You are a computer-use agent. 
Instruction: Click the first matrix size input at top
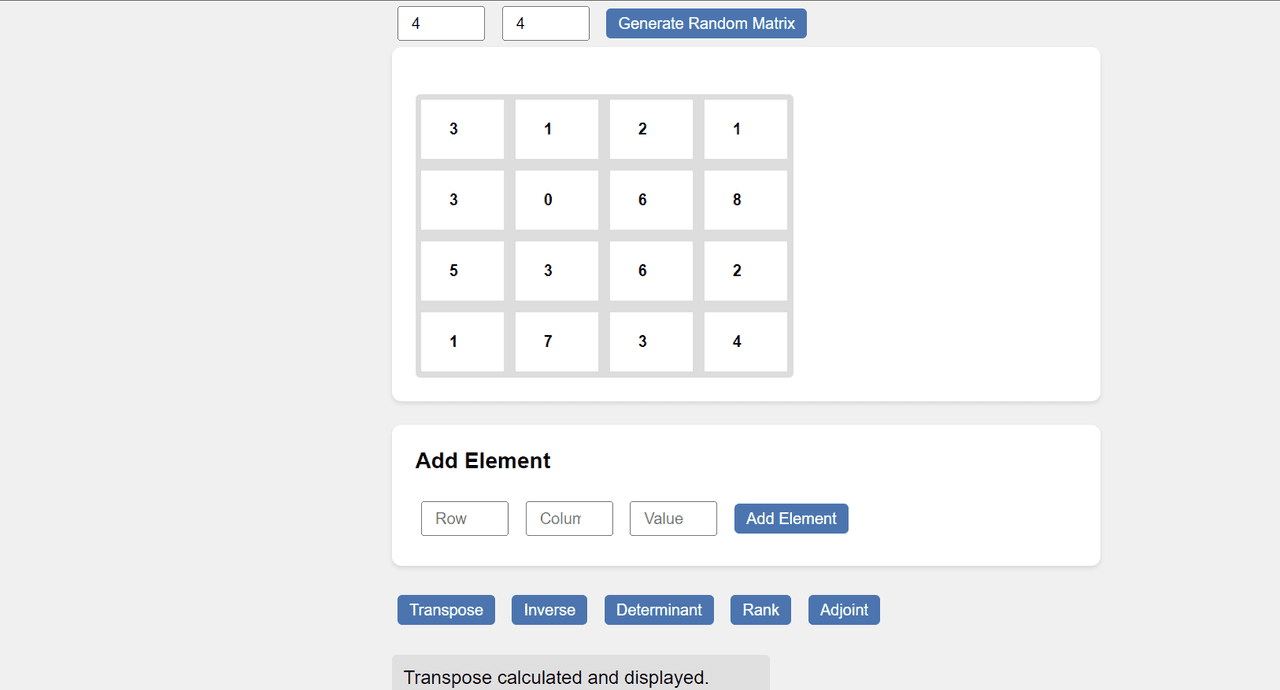pyautogui.click(x=441, y=24)
